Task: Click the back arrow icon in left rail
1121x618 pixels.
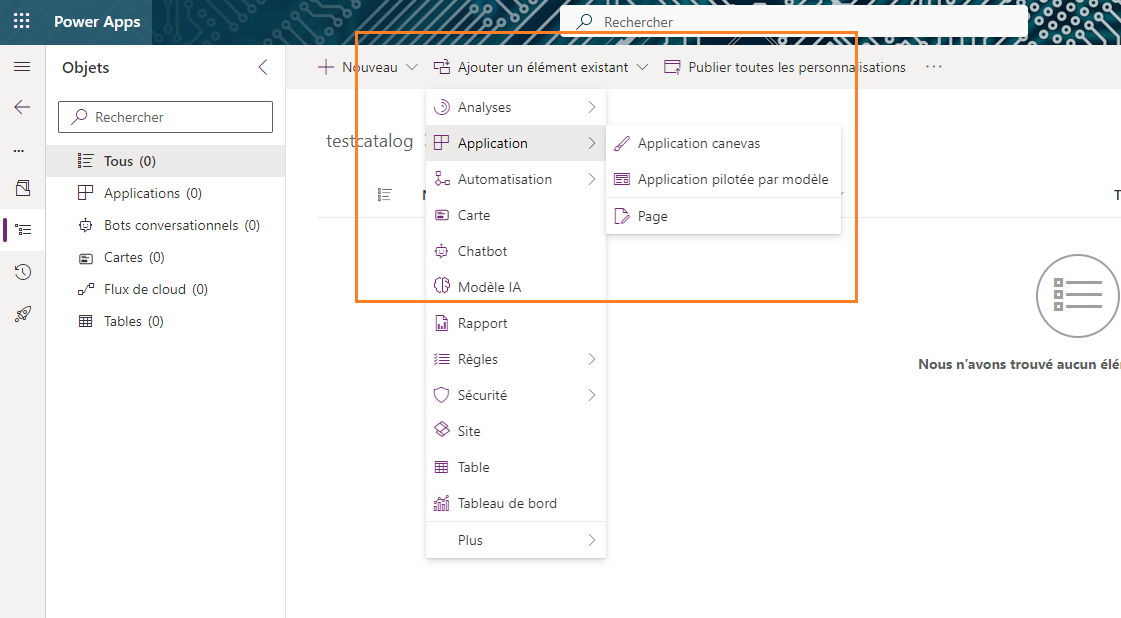Action: coord(22,107)
